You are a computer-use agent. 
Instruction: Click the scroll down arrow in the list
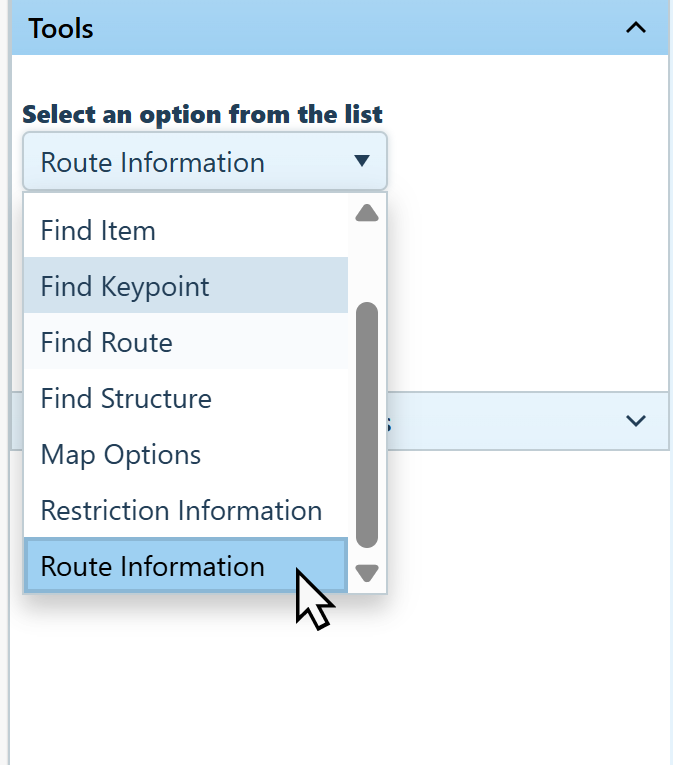(x=367, y=573)
